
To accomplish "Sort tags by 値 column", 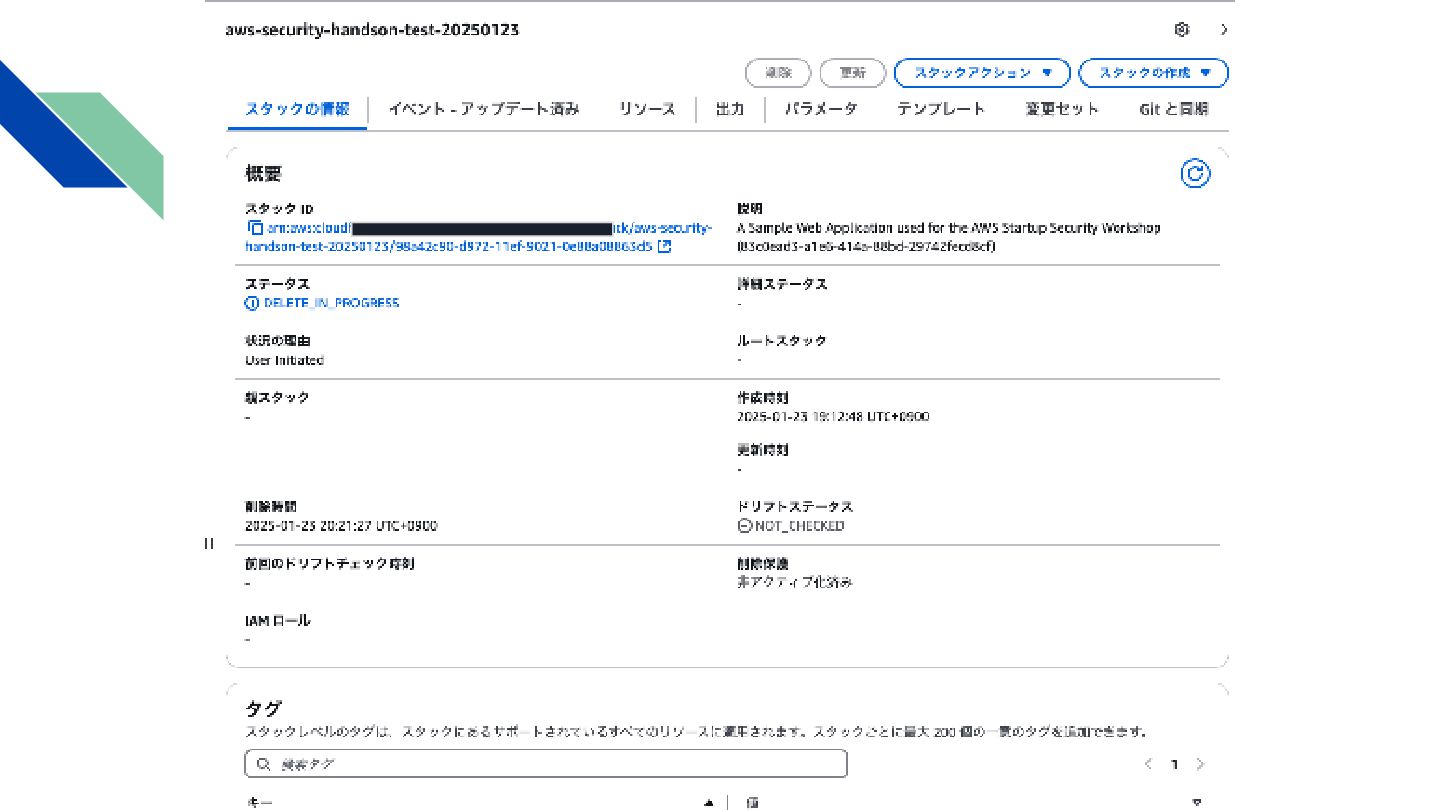I will coord(1197,802).
